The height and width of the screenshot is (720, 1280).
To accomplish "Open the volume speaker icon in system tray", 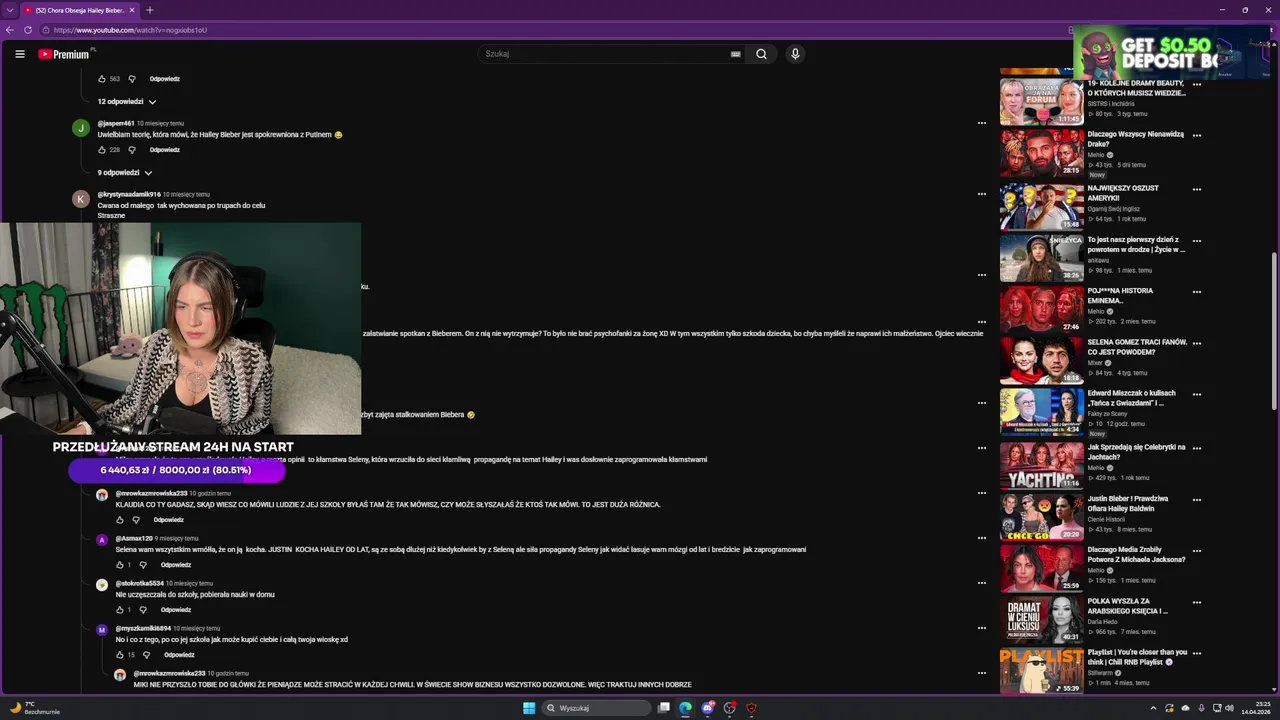I will click(x=1229, y=708).
